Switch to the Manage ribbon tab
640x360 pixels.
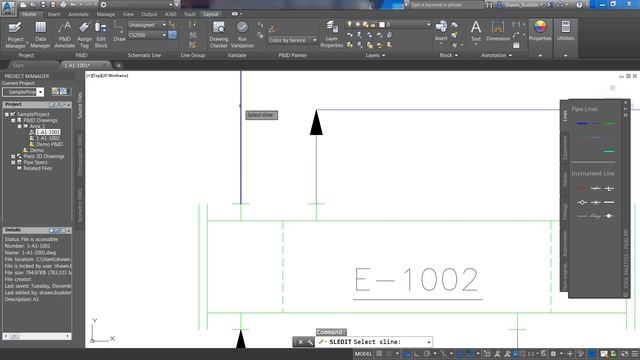pyautogui.click(x=106, y=14)
